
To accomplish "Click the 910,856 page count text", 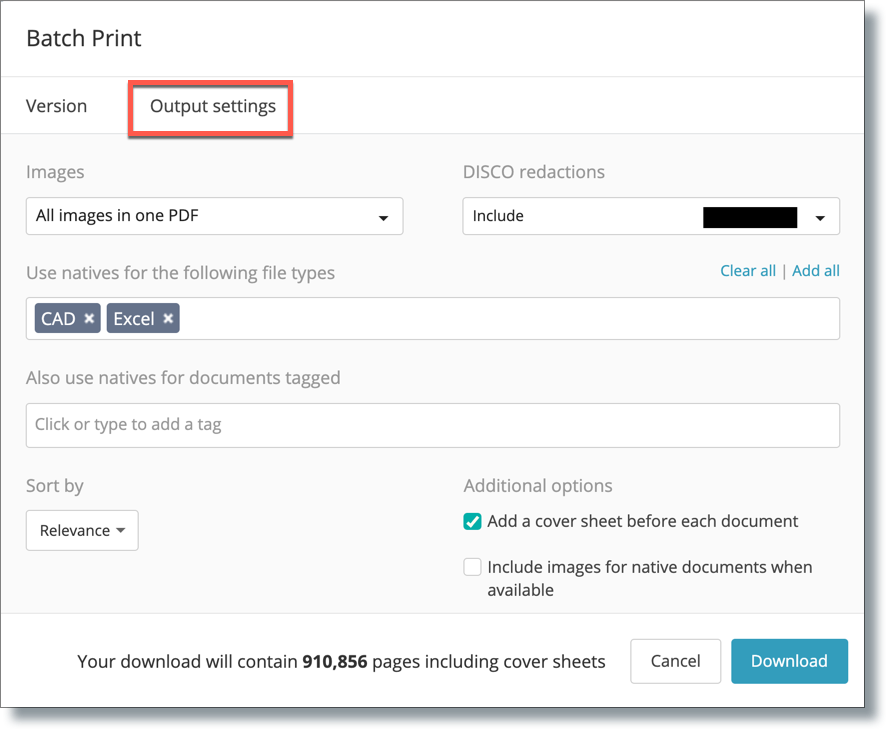I will [335, 661].
